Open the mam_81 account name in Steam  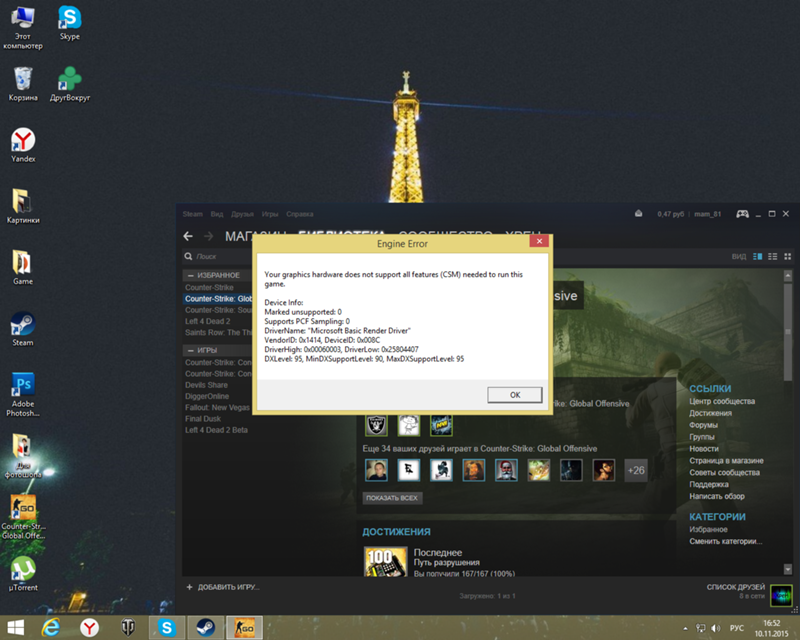707,214
